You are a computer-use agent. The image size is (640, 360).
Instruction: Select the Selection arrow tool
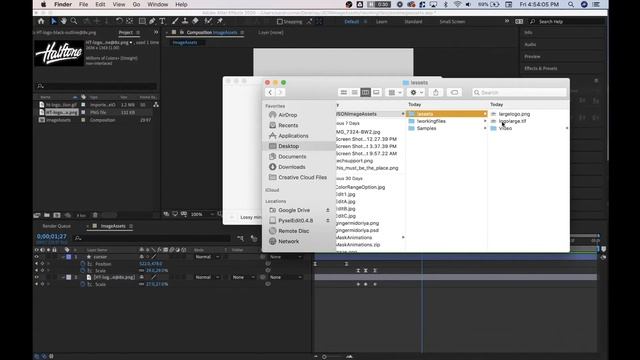tap(53, 21)
